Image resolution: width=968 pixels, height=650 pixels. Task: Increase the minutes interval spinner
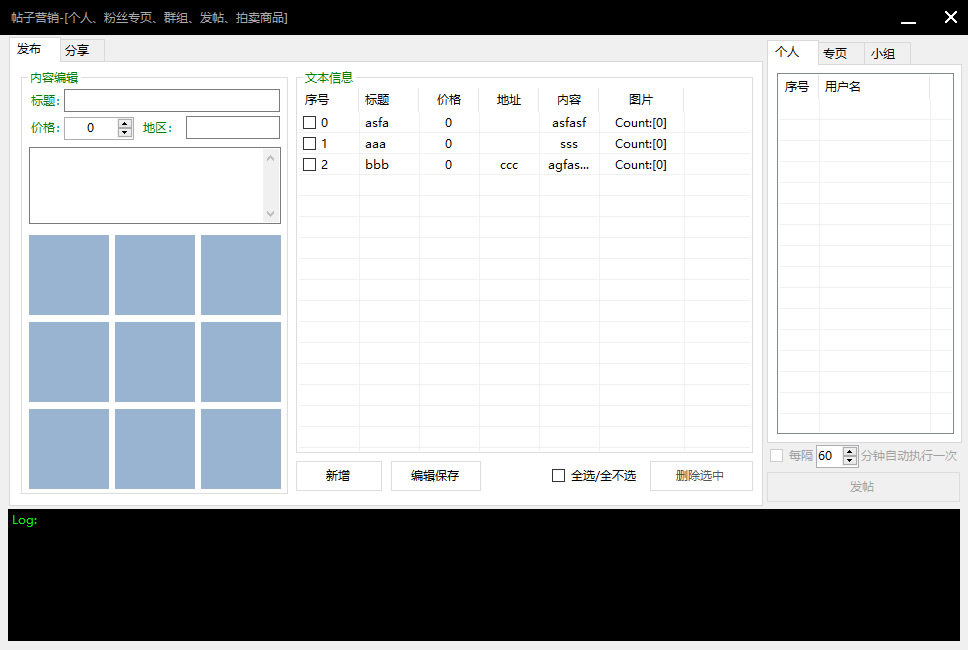850,451
